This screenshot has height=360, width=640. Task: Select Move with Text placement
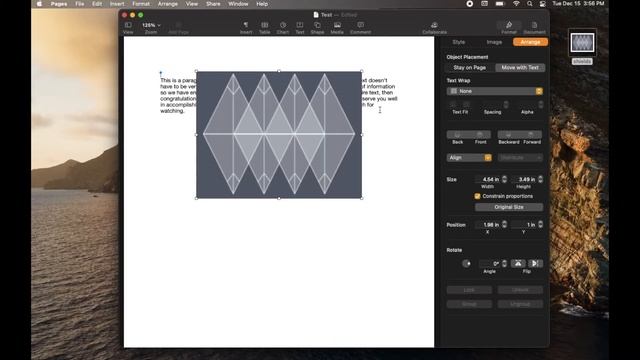[x=520, y=68]
